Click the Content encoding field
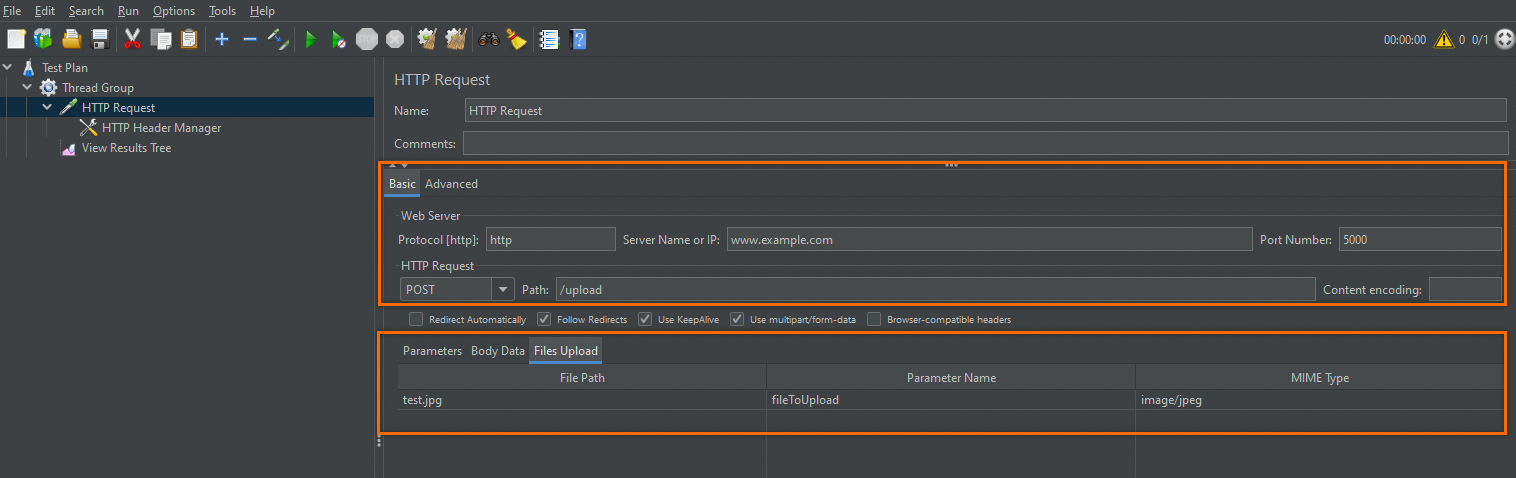The image size is (1516, 478). tap(1465, 290)
